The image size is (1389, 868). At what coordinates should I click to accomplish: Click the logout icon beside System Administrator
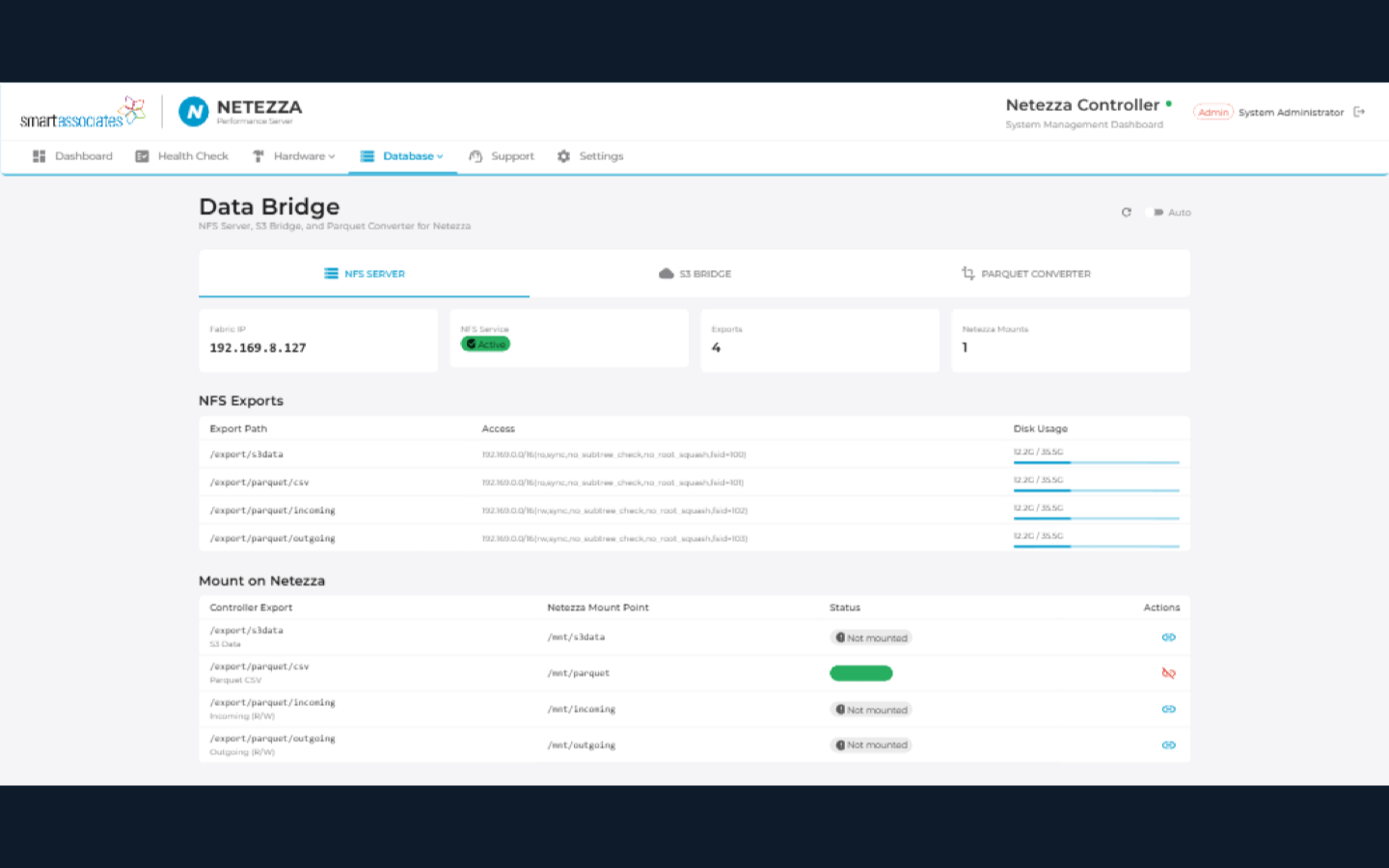pos(1359,111)
